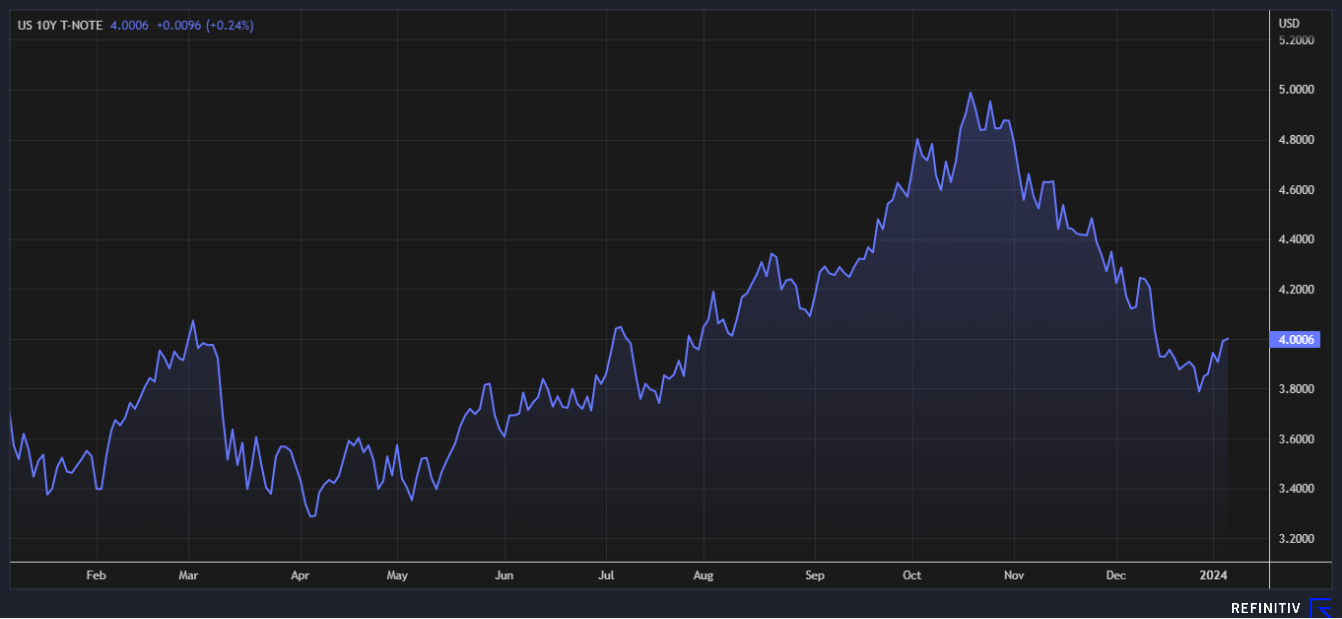The image size is (1342, 619).
Task: Click the 4.2000 price axis label
Action: click(1296, 290)
